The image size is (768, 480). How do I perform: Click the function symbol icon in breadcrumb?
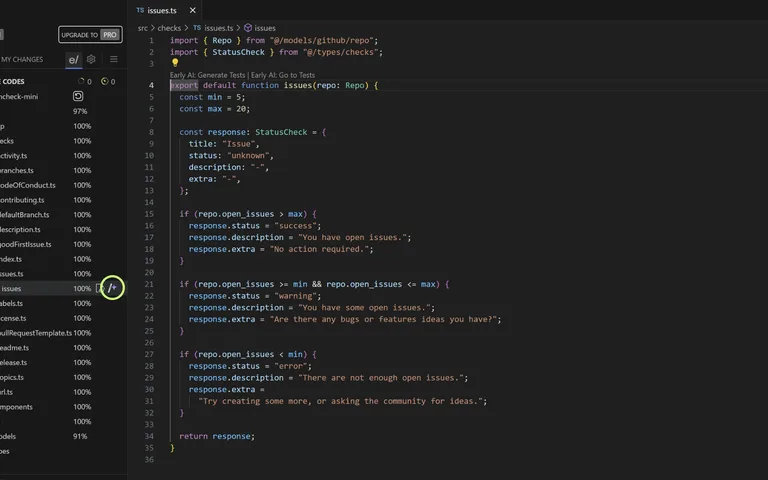tap(248, 28)
